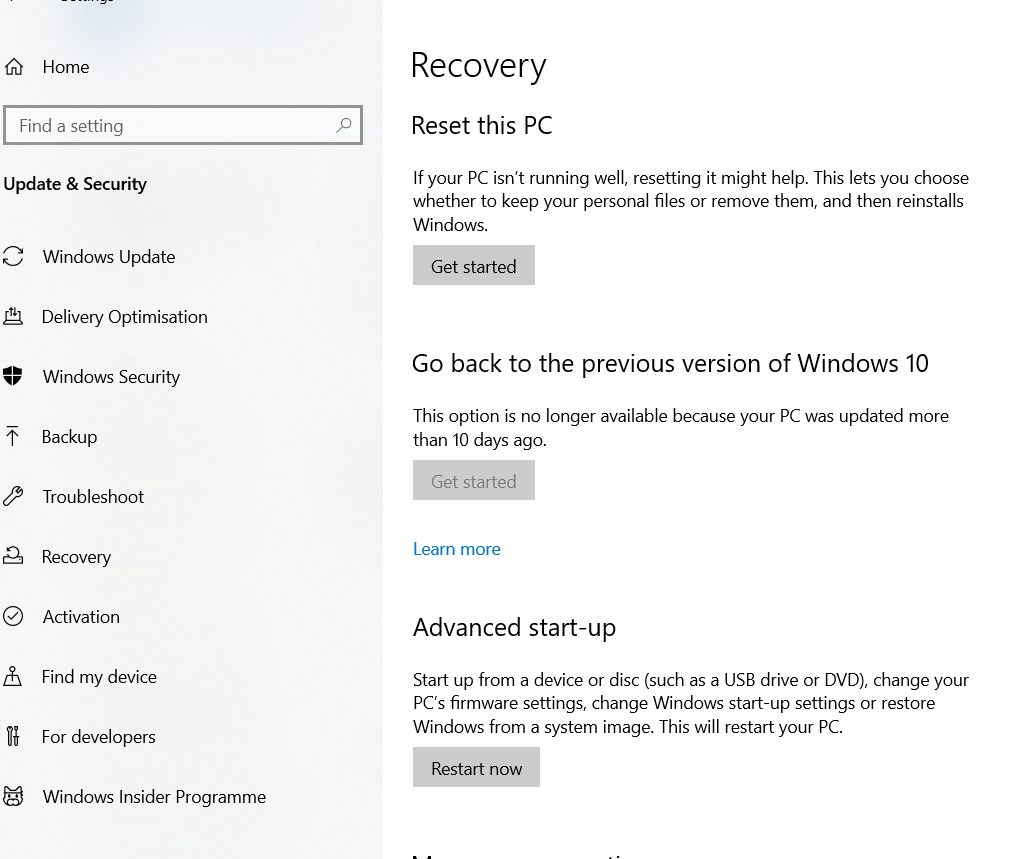Click the Backup upward arrow icon
This screenshot has width=1011, height=859.
pyautogui.click(x=12, y=436)
